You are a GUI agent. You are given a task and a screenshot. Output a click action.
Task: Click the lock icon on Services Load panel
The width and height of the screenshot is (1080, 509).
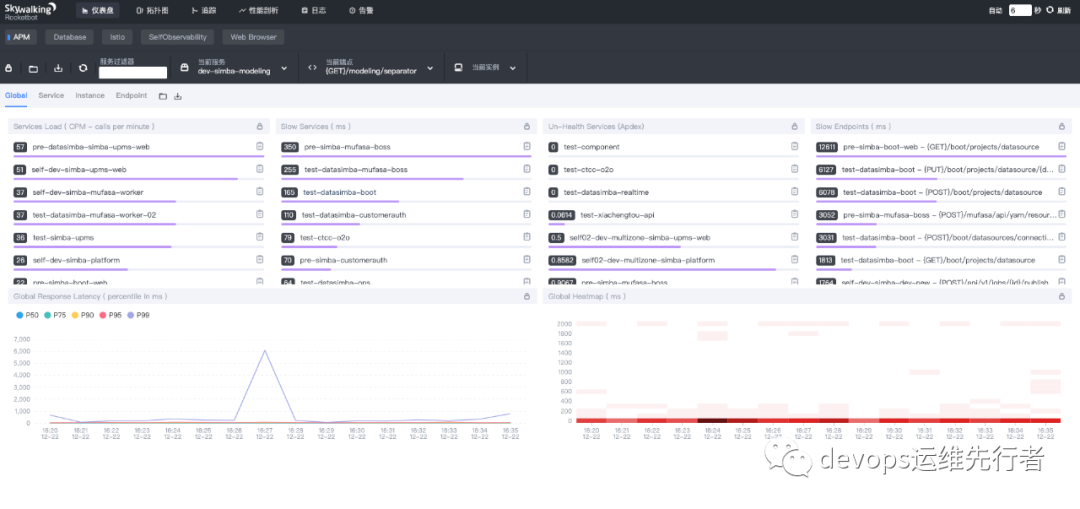(260, 127)
